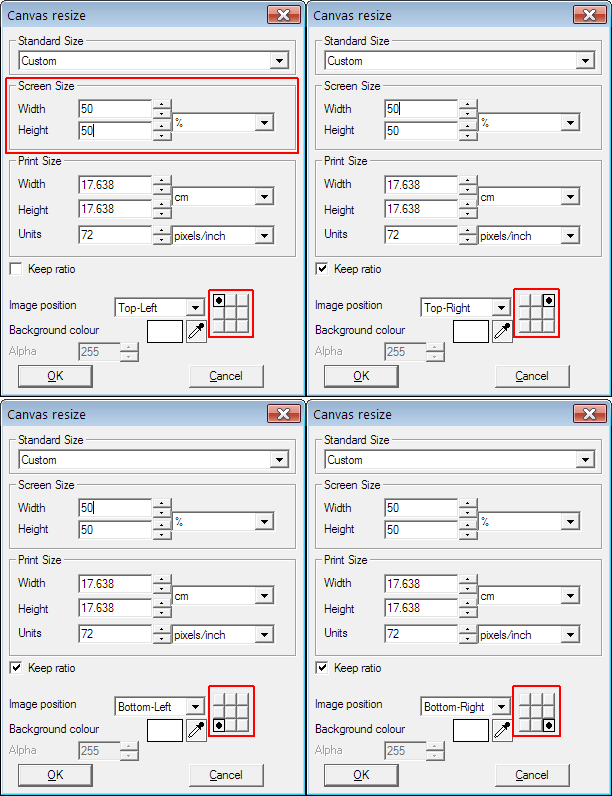612x796 pixels.
Task: Focus the Screen Size Width field in Top-Right dialog
Action: coord(421,109)
